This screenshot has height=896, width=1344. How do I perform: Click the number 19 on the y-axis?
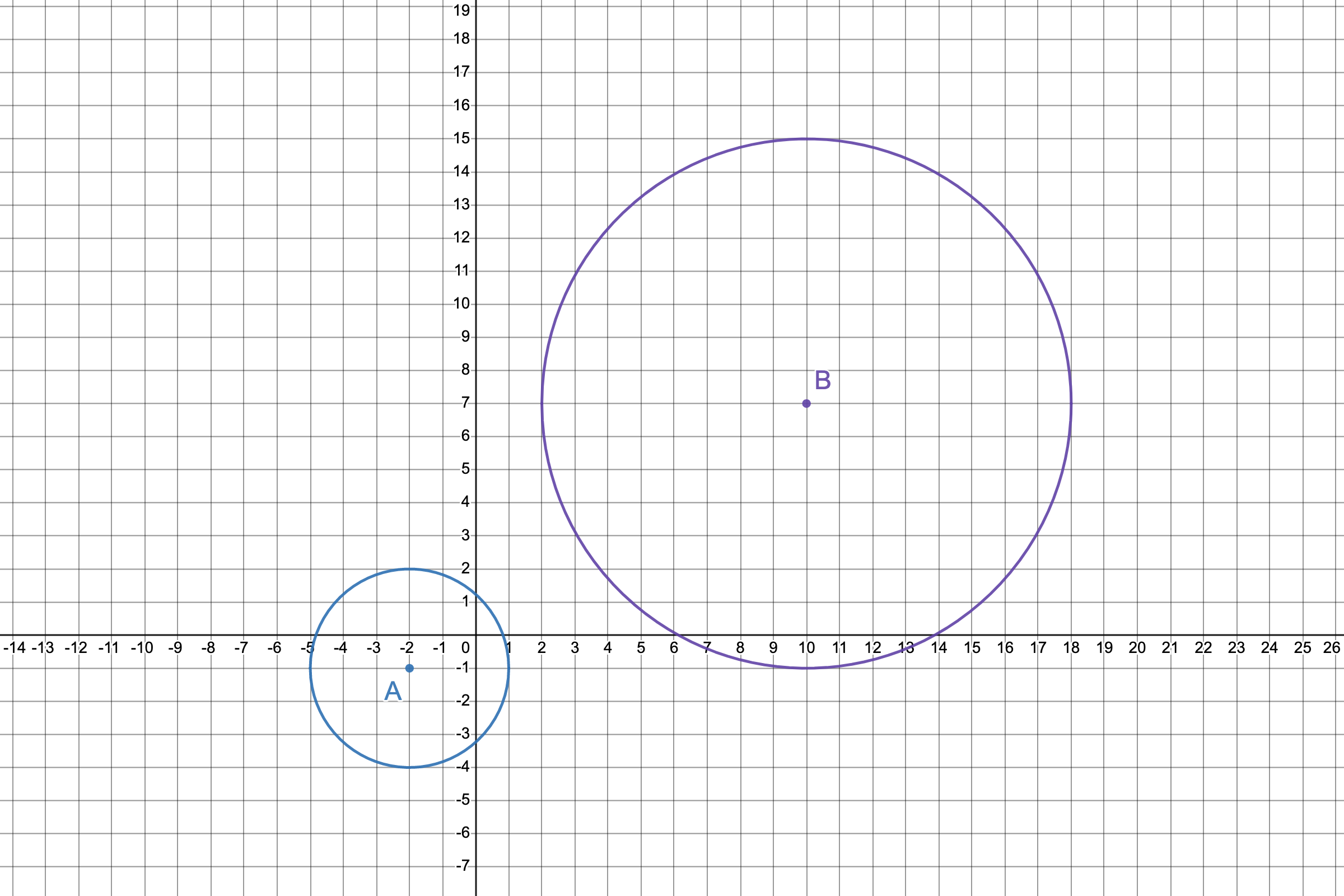(463, 10)
